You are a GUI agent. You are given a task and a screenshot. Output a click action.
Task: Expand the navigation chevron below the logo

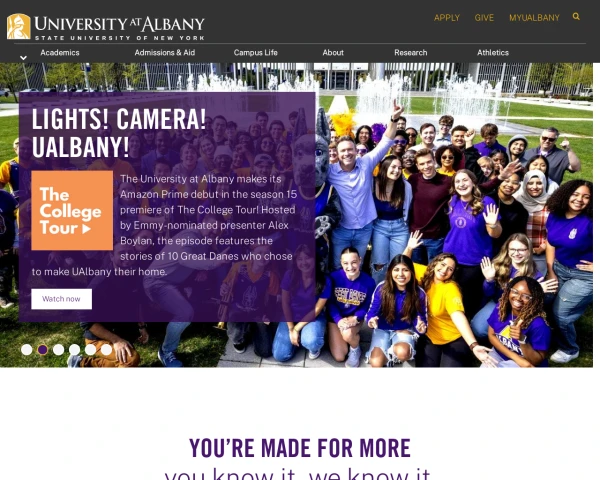pos(23,58)
